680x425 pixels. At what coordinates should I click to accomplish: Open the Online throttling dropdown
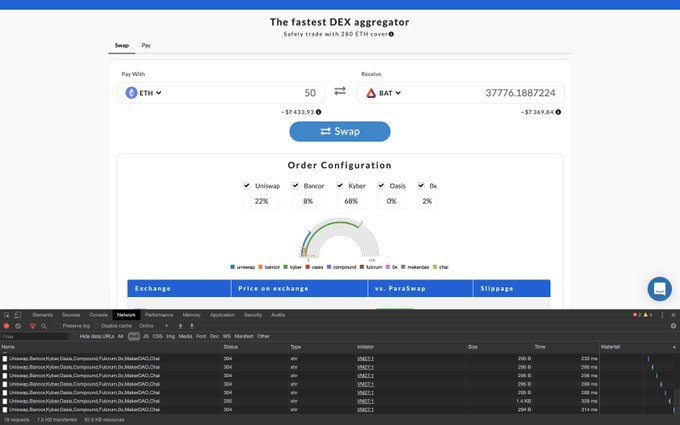[154, 326]
